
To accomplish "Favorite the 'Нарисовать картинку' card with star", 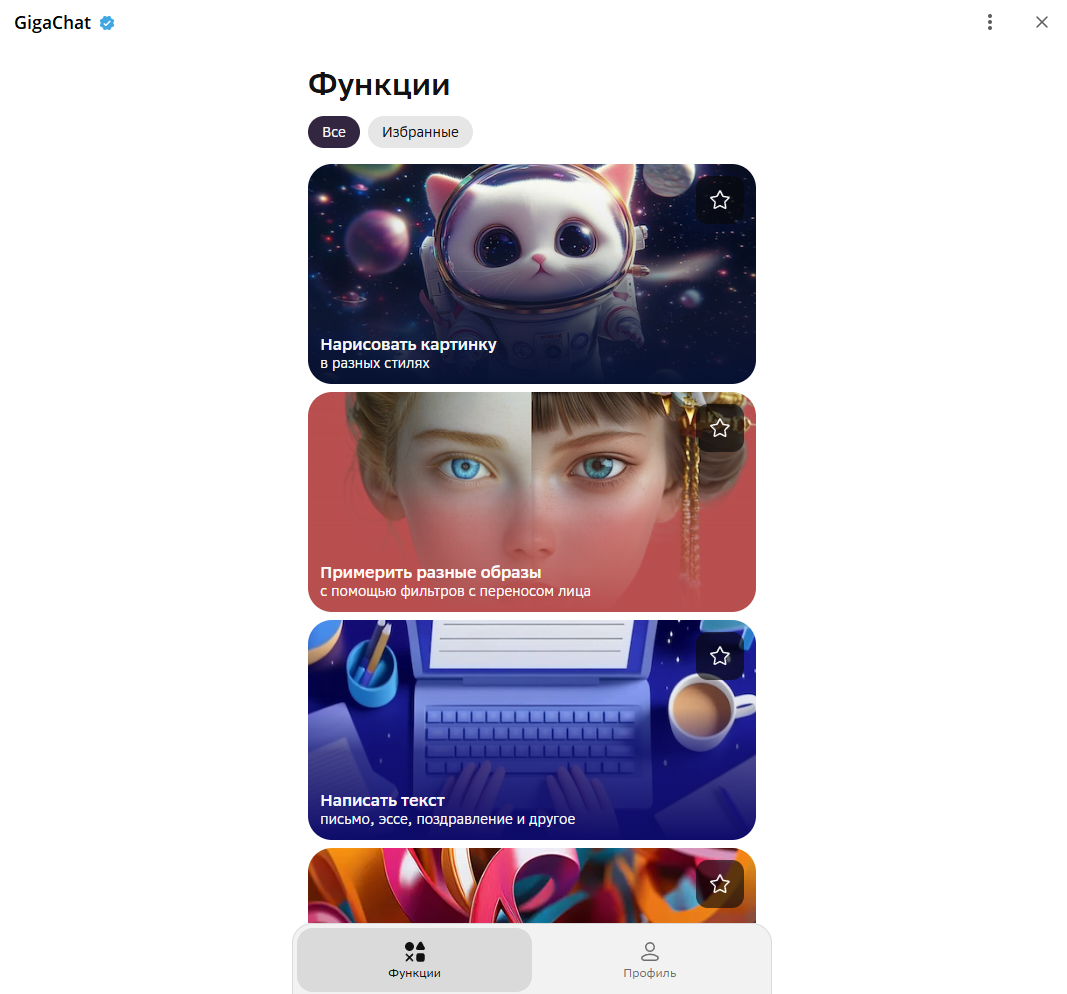I will coord(719,200).
